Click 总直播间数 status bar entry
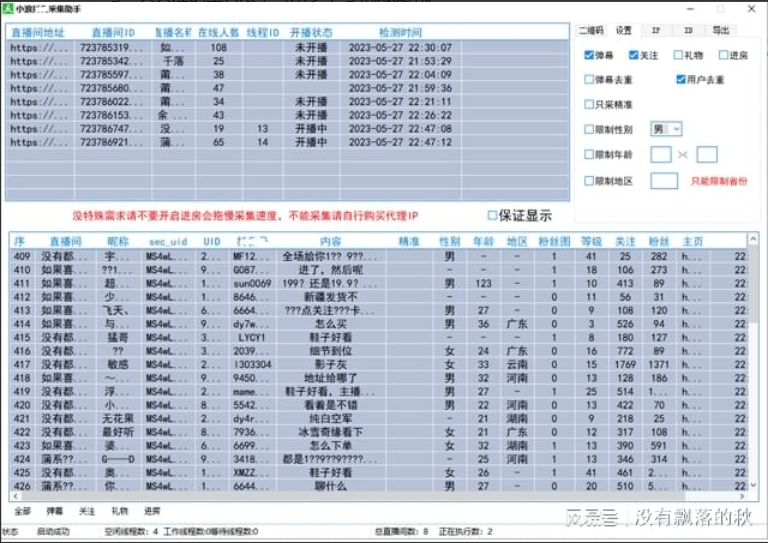Viewport: 768px width, 543px height. [x=402, y=531]
